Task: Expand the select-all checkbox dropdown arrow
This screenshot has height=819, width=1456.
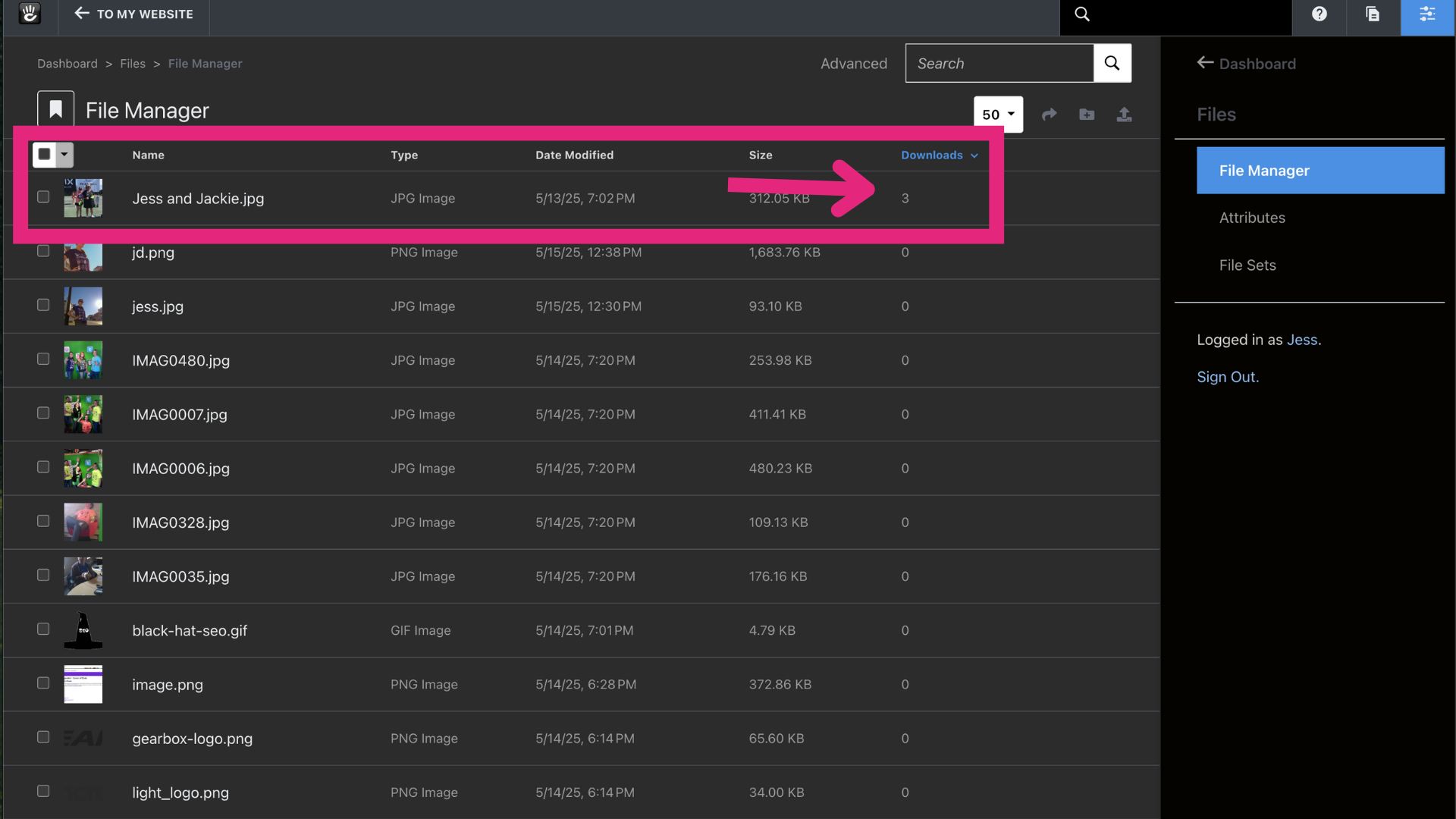Action: pos(64,155)
